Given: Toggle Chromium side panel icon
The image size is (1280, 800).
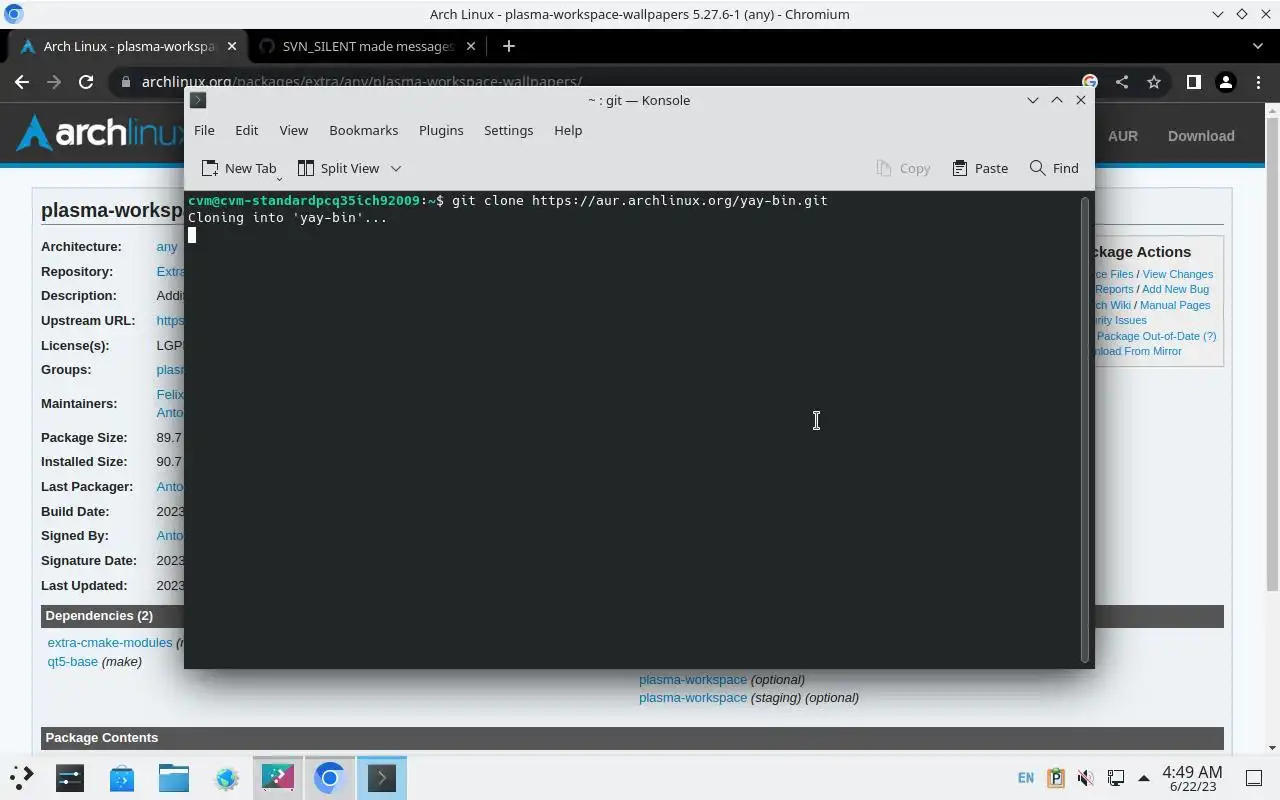Looking at the screenshot, I should [1193, 82].
